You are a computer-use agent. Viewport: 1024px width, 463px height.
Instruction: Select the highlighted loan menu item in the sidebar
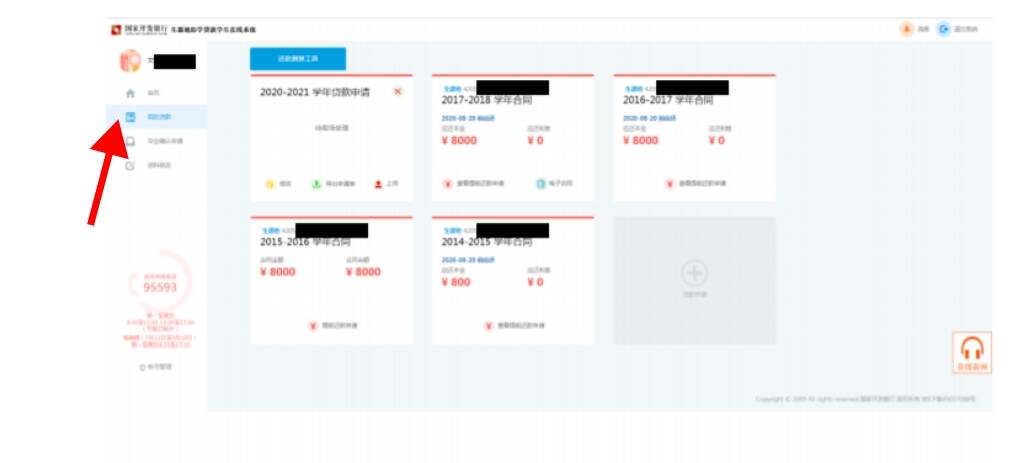157,117
